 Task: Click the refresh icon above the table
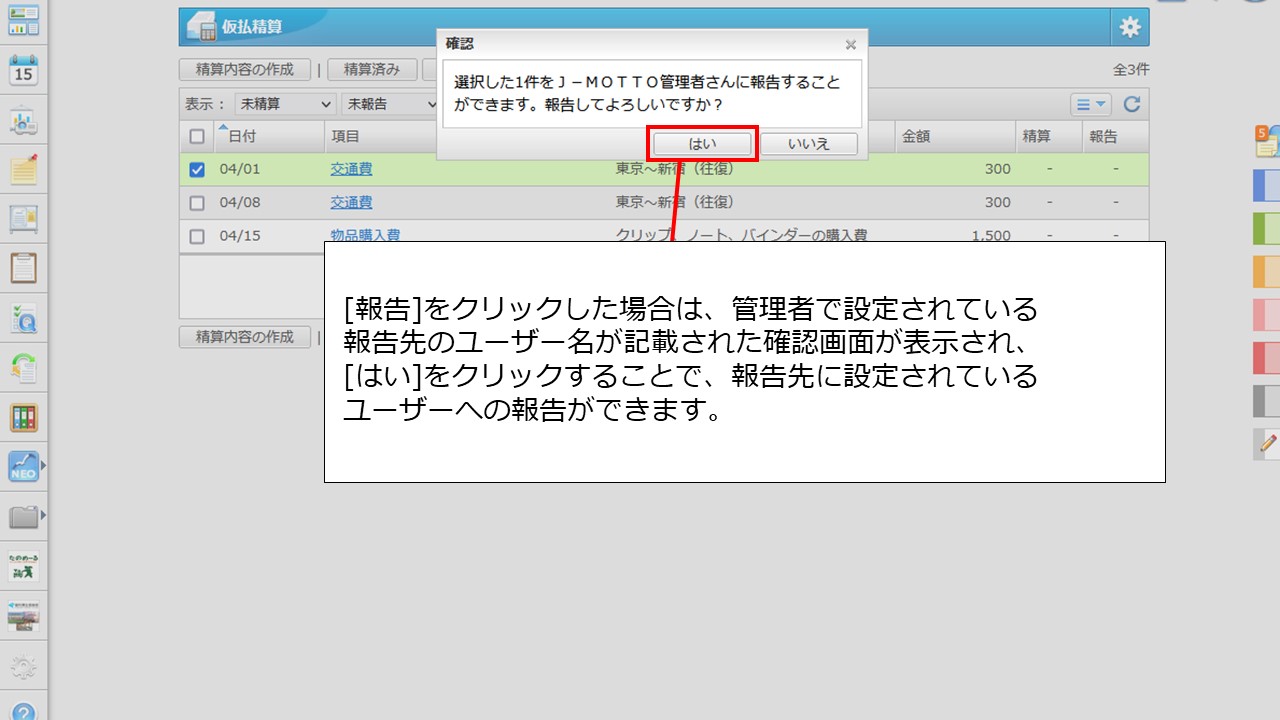[1132, 104]
